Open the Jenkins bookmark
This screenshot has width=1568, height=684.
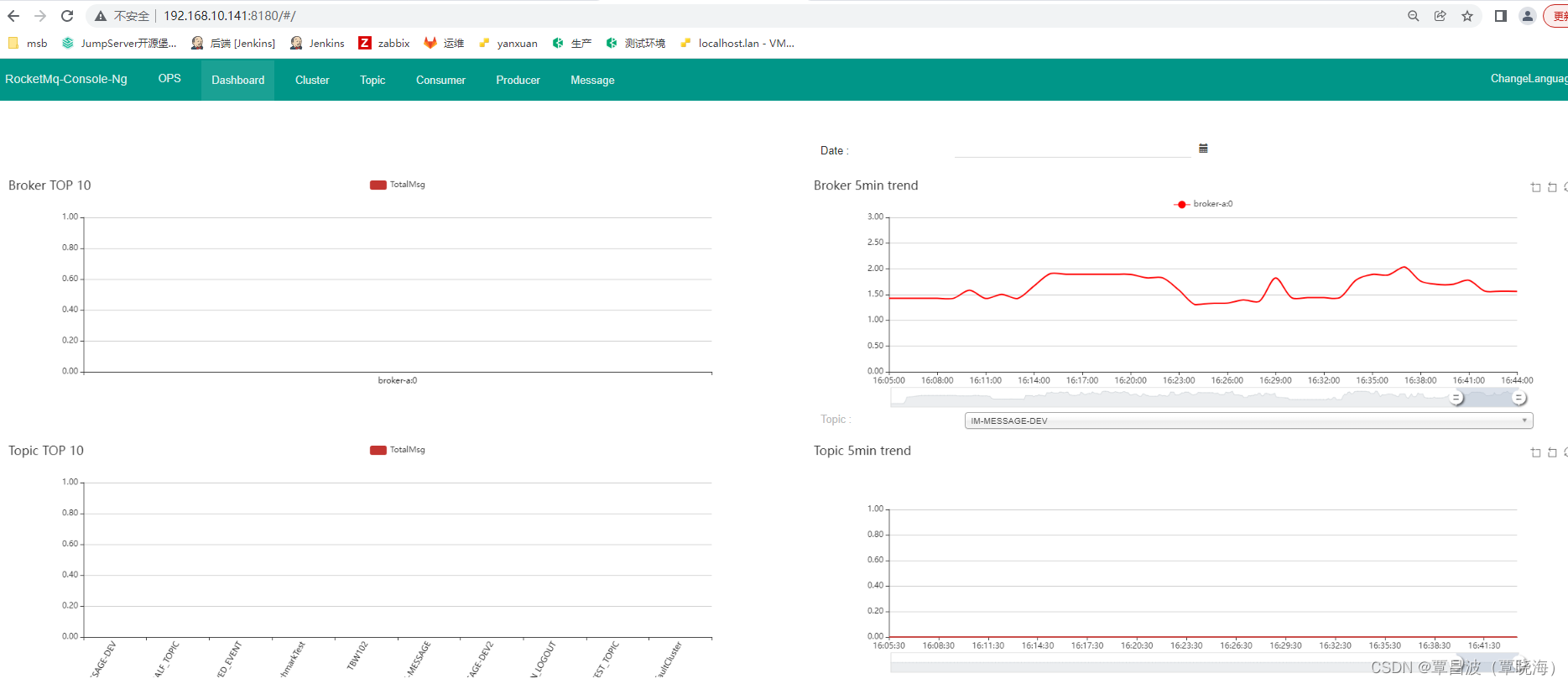tap(317, 43)
